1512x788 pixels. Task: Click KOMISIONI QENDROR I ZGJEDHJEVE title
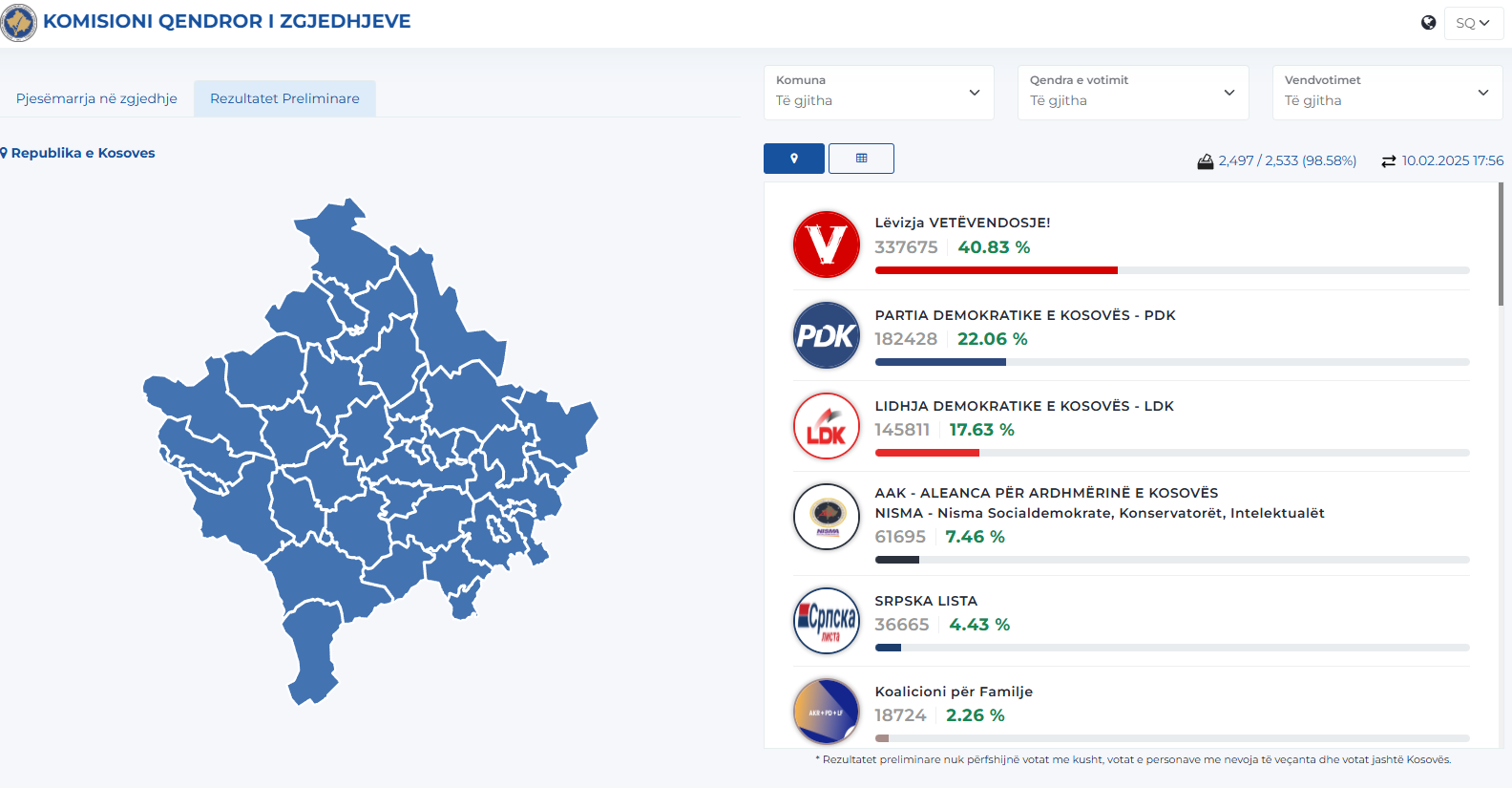(x=227, y=21)
